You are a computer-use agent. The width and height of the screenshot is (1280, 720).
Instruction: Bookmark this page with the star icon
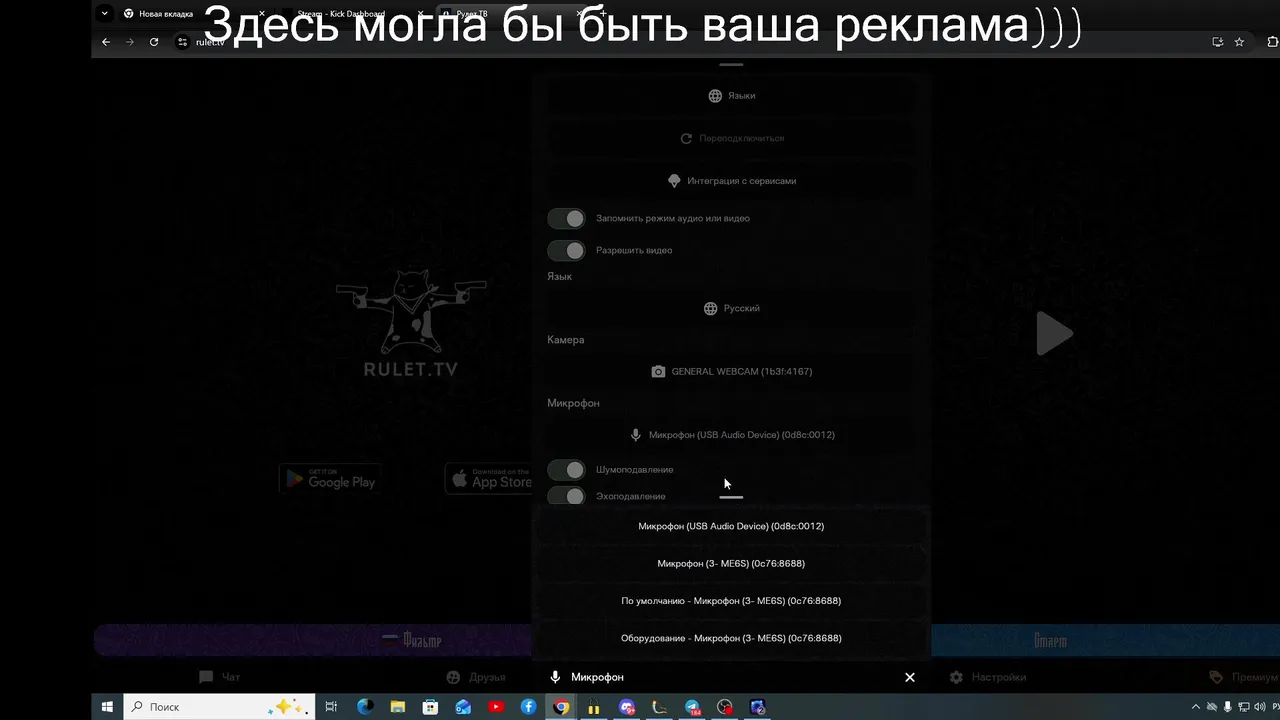point(1239,42)
